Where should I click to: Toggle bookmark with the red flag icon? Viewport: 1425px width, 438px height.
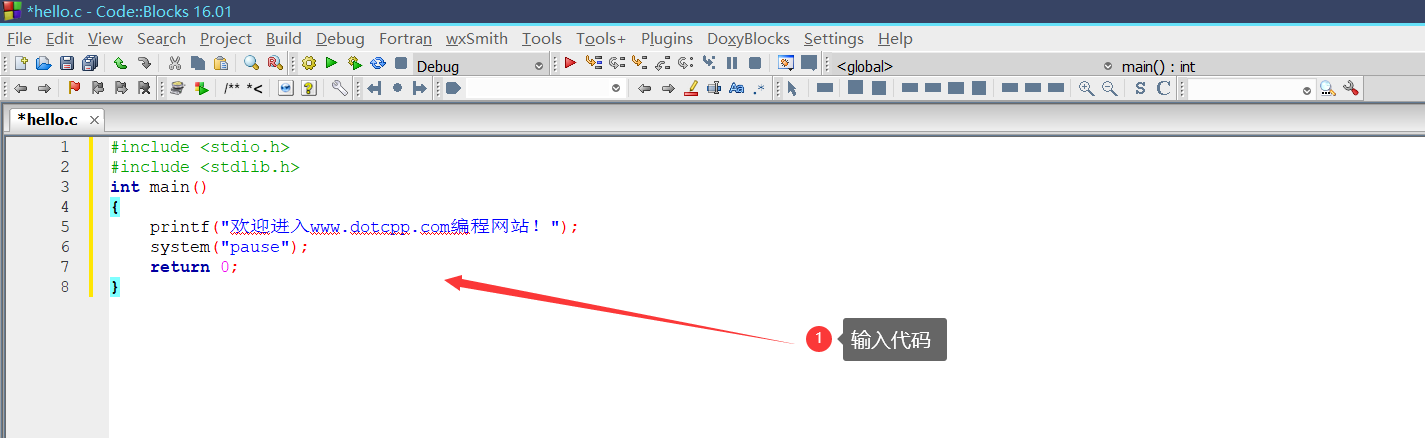(x=74, y=88)
